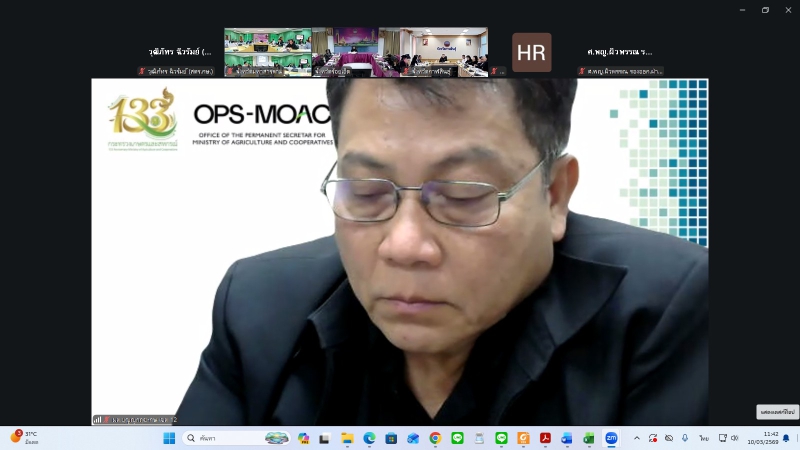The width and height of the screenshot is (800, 450).
Task: Open the weather widget showing 37°C
Action: pyautogui.click(x=25, y=438)
